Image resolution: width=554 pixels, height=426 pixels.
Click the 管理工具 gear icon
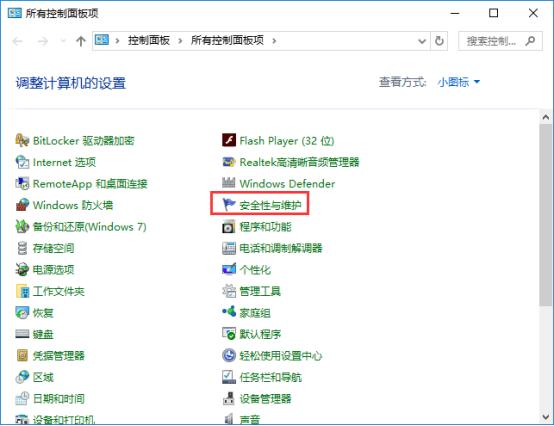[229, 291]
